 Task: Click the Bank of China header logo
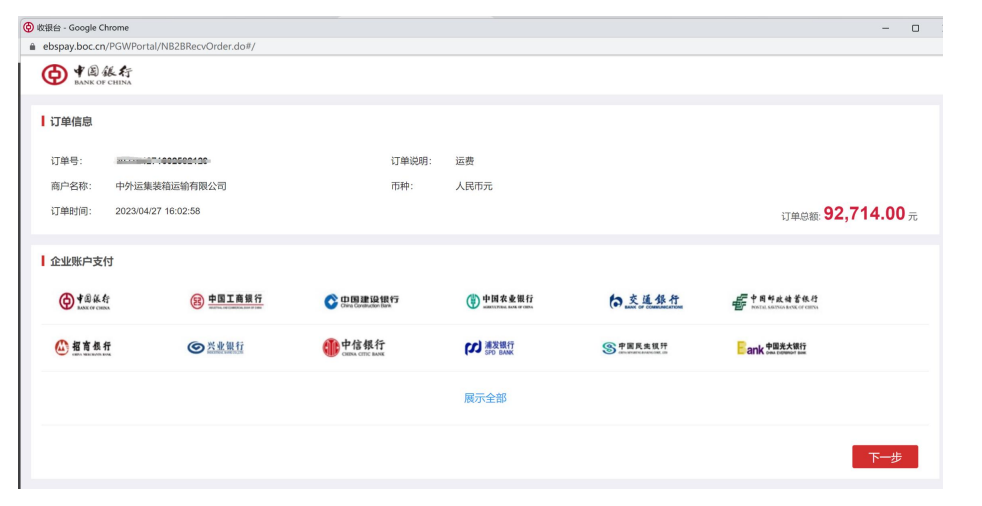(87, 75)
